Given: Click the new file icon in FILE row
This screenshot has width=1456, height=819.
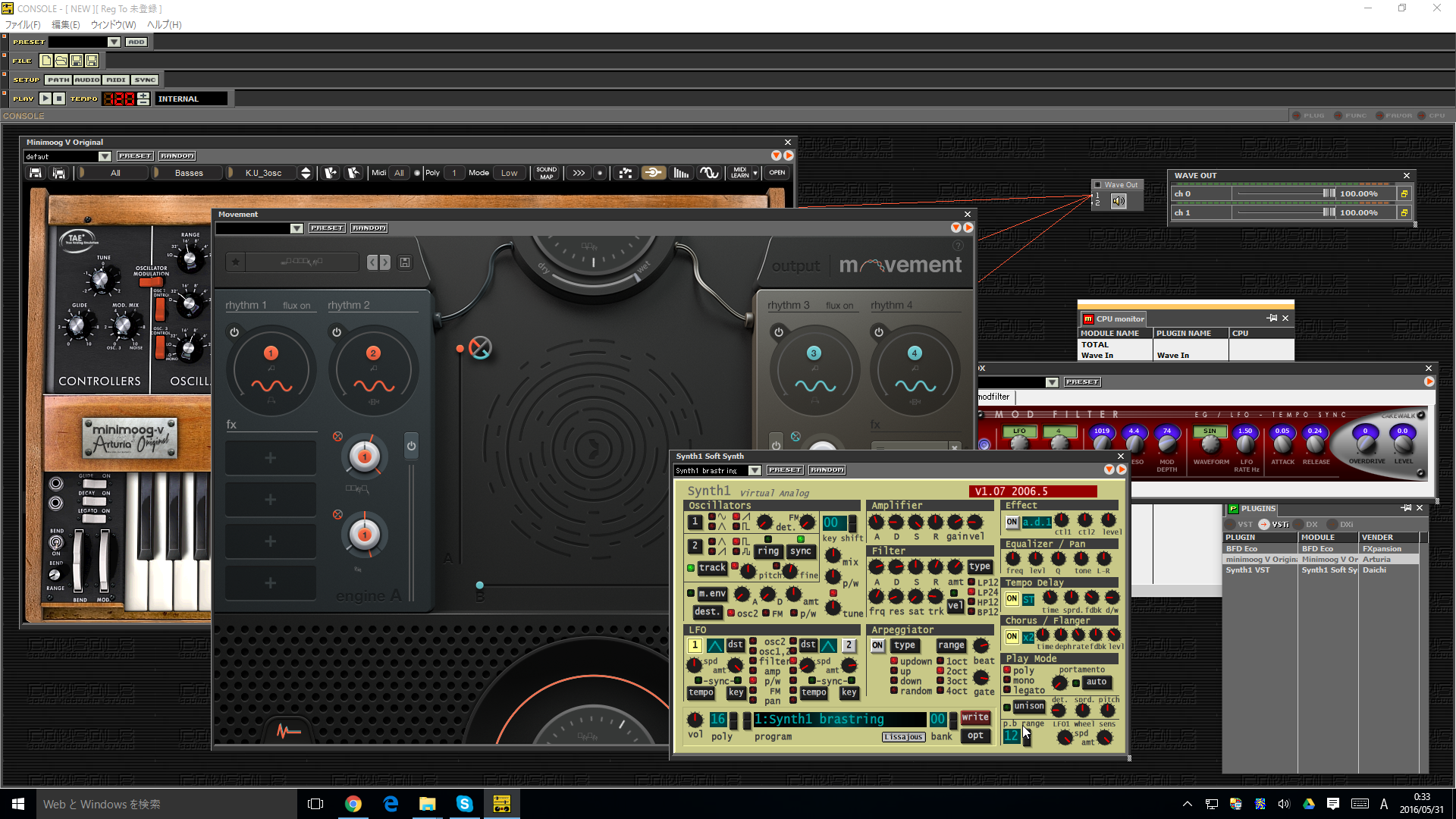Looking at the screenshot, I should point(47,61).
